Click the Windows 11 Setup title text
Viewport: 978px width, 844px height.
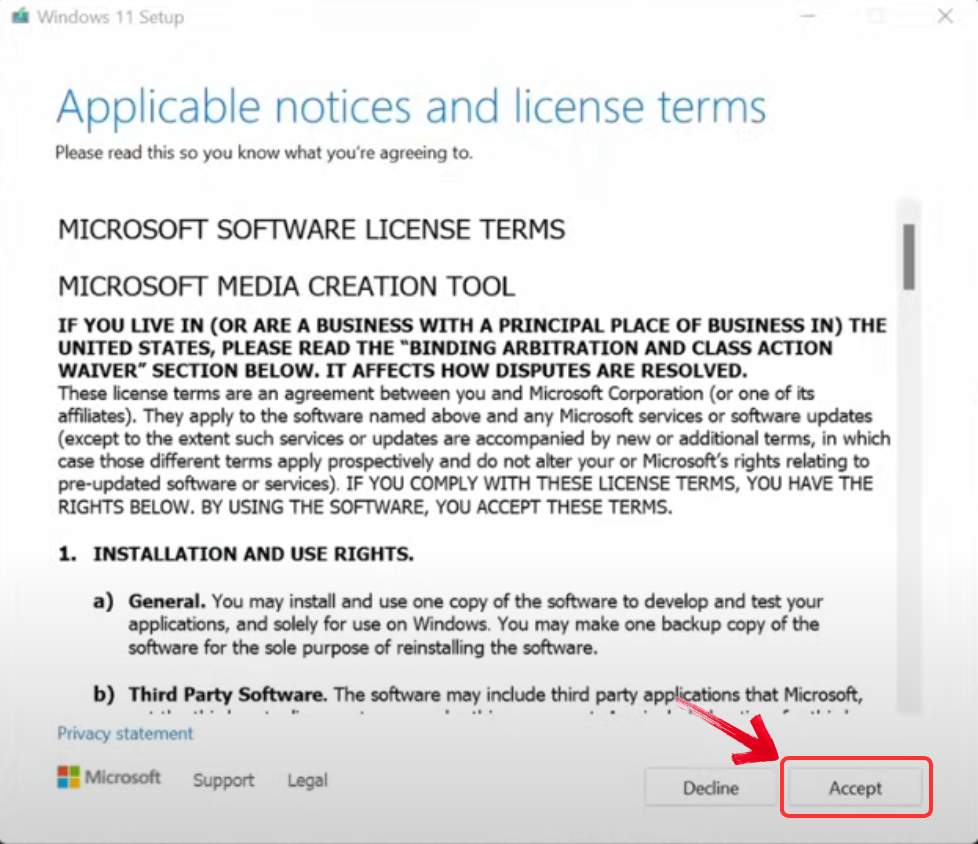pos(110,16)
